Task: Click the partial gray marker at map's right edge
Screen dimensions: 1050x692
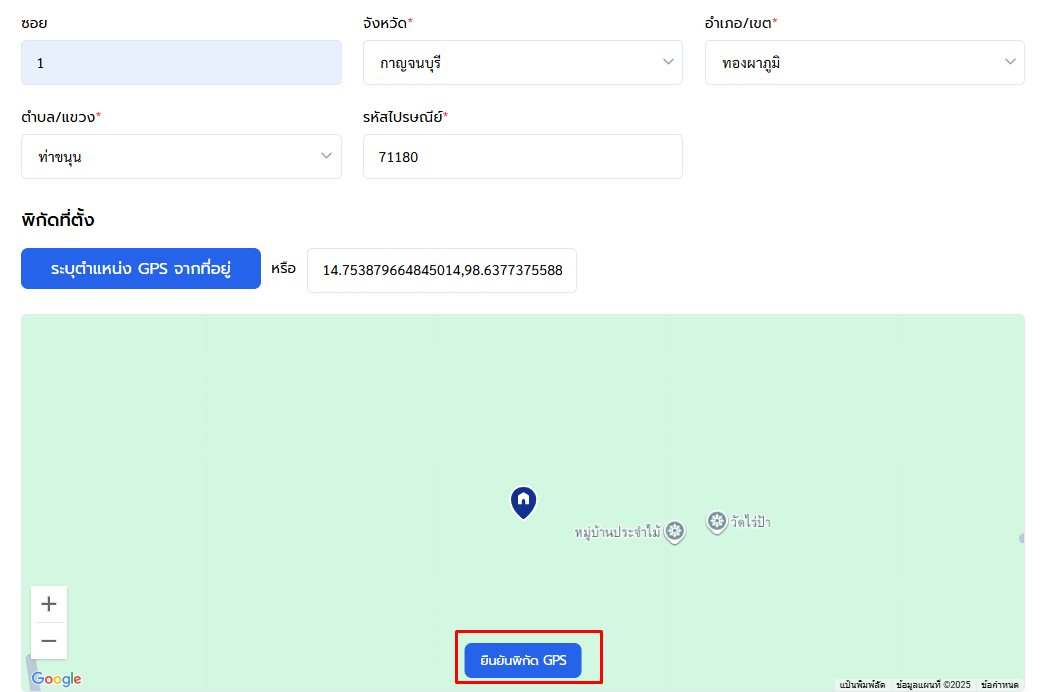Action: coord(1021,538)
